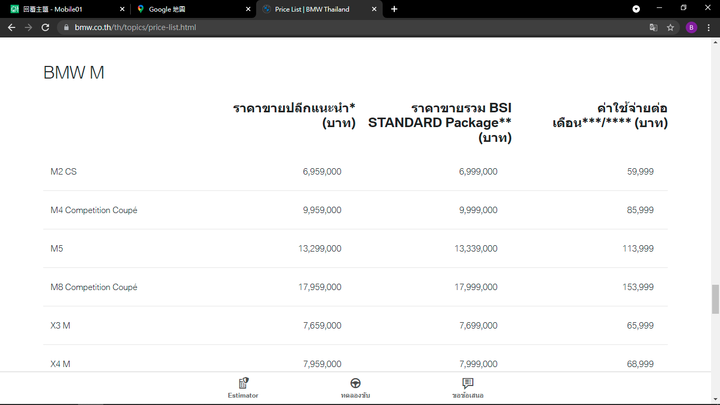Click the X3 M monthly cost 65,999
Screen dimensions: 720x405
(x=640, y=326)
